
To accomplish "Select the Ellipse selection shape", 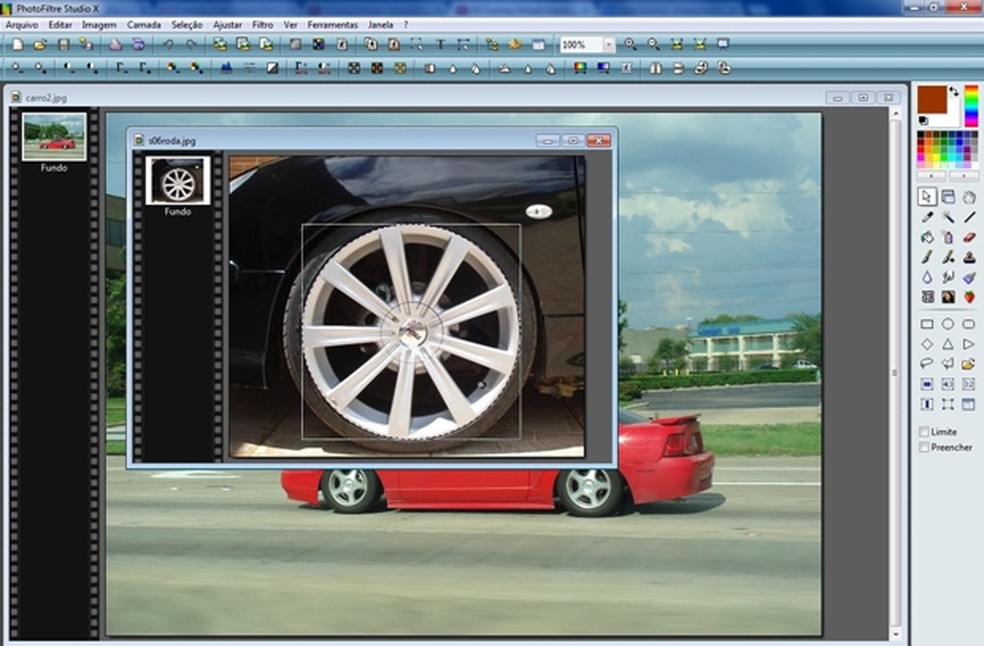I will [x=947, y=324].
